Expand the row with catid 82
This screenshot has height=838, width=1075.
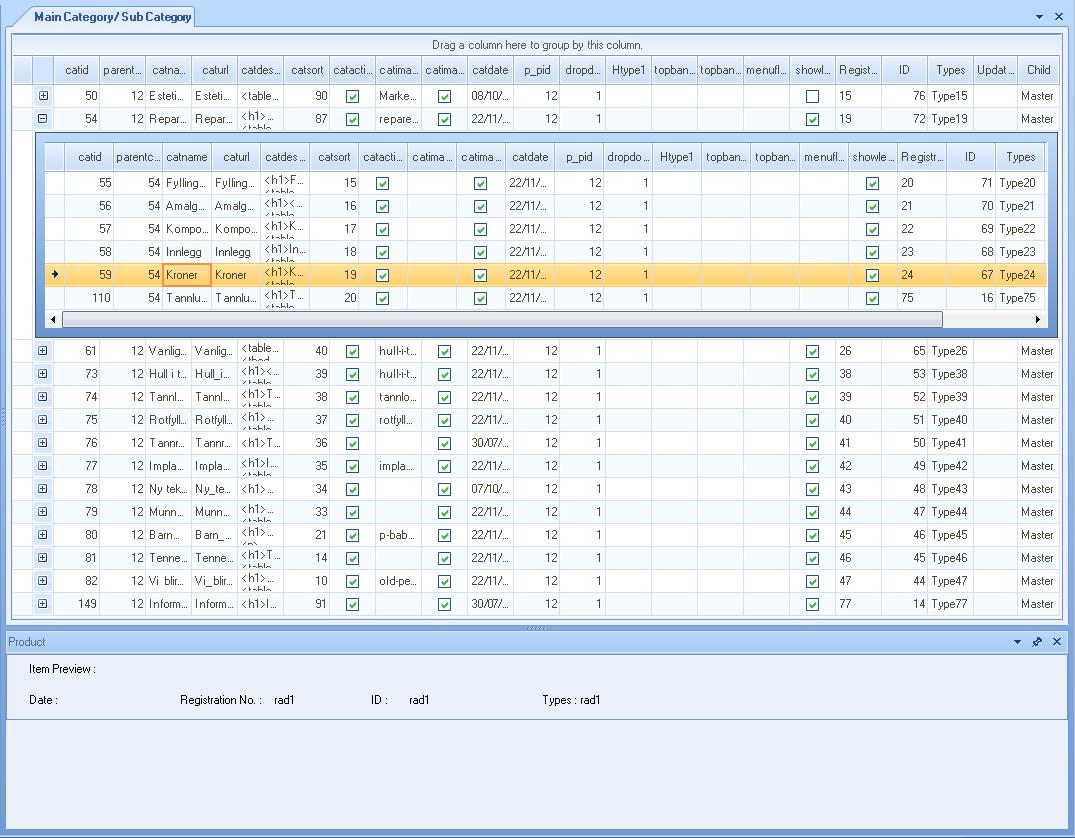point(43,580)
